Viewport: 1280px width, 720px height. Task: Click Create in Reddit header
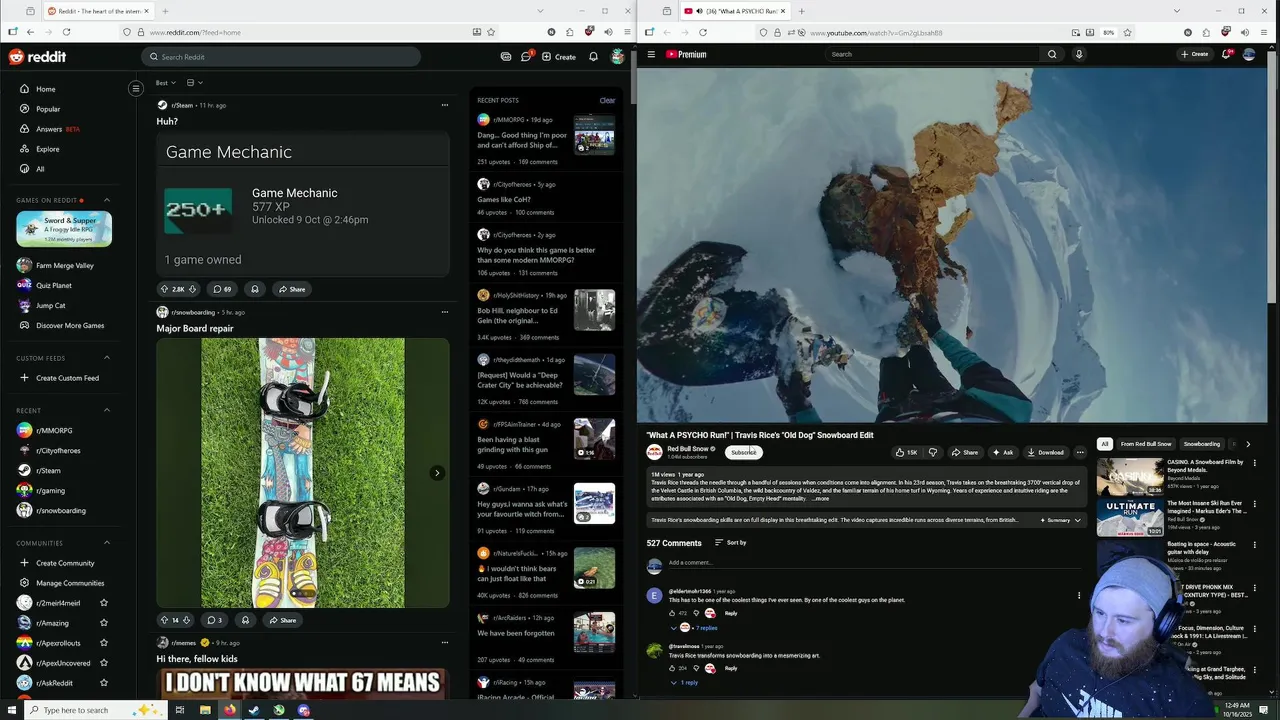pos(559,57)
